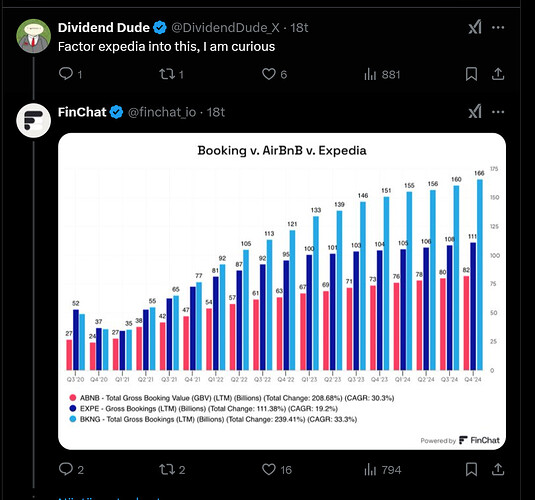Open Dividend Dude's profile avatar
The image size is (535, 500).
[33, 36]
